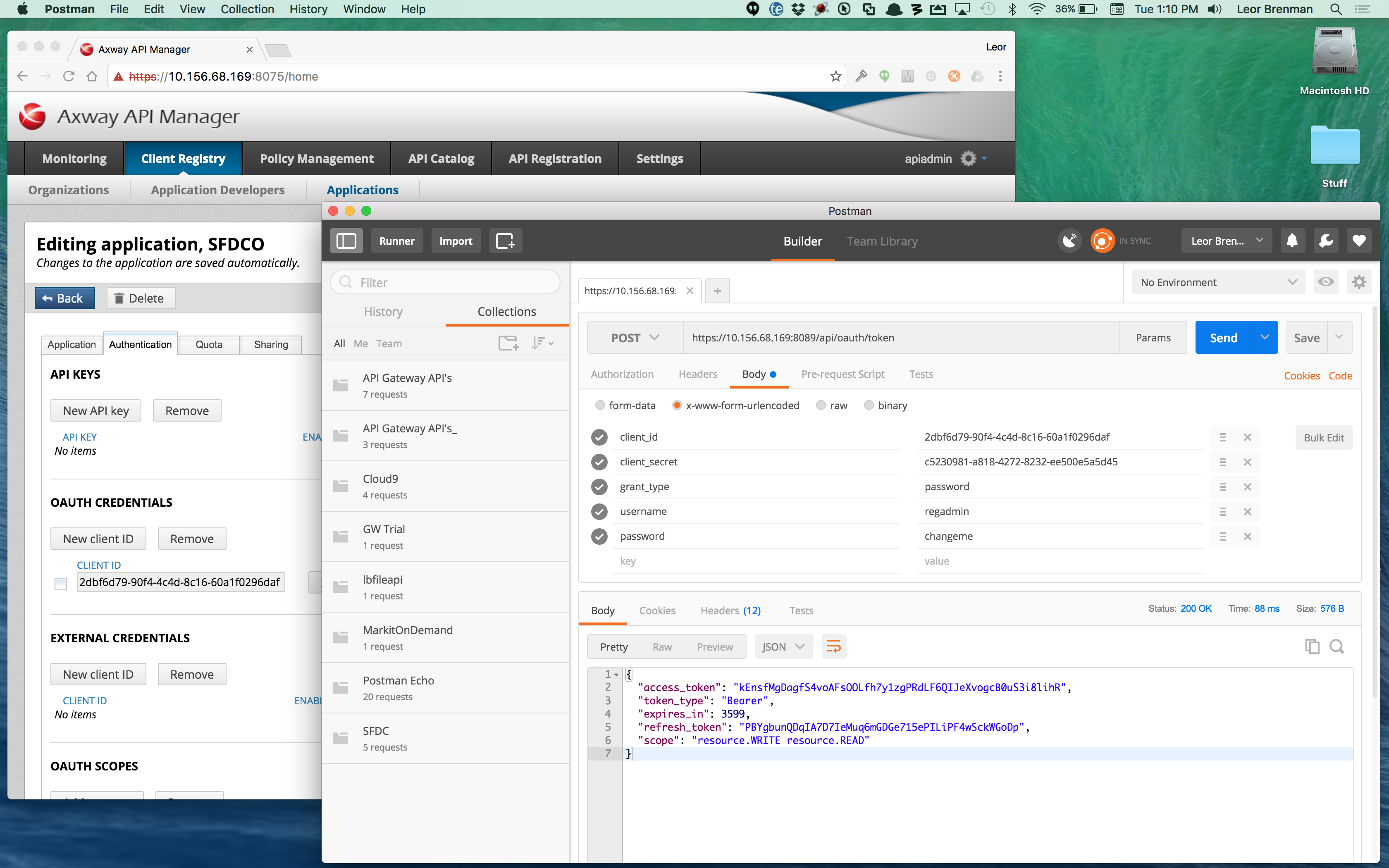Open the wrench settings icon in Postman header
This screenshot has height=868, width=1389.
[1325, 241]
